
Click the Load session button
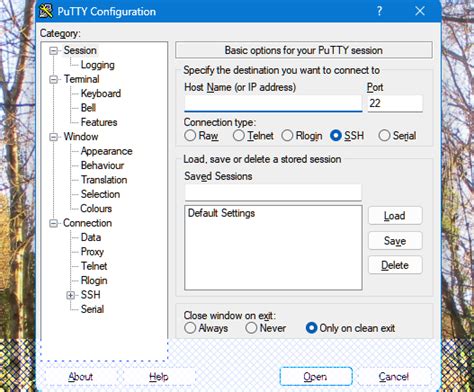pos(395,216)
